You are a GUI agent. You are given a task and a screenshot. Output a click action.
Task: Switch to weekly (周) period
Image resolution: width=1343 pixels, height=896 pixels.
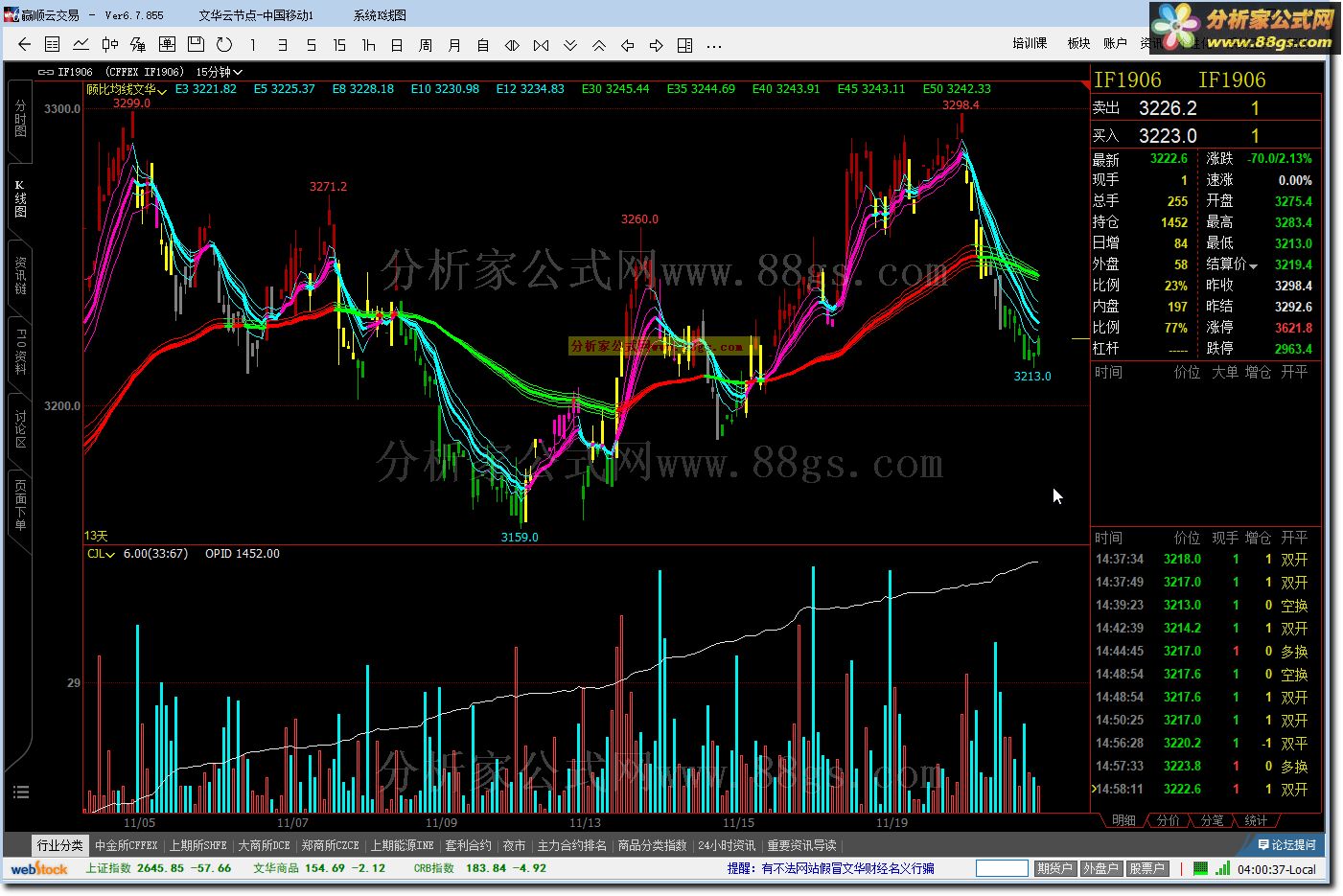(x=426, y=45)
